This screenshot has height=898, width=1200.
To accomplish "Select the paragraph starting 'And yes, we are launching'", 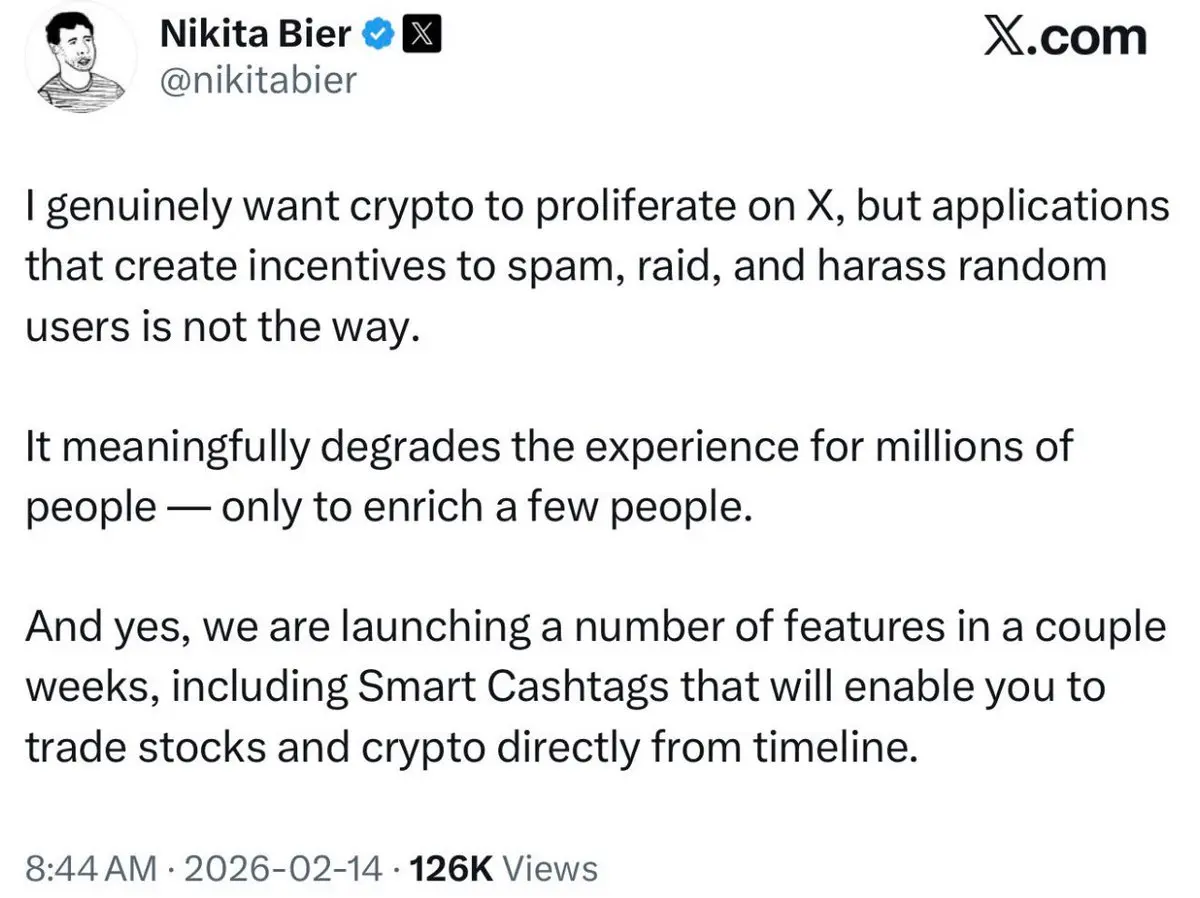I will click(596, 687).
